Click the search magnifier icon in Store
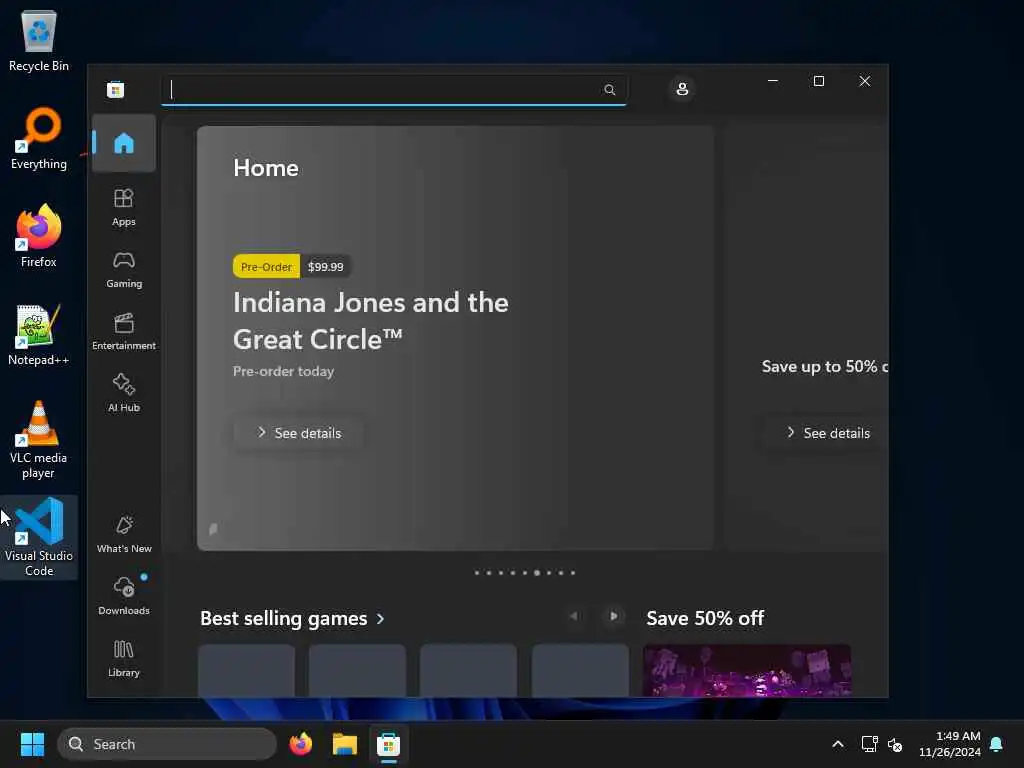Image resolution: width=1024 pixels, height=768 pixels. (609, 89)
